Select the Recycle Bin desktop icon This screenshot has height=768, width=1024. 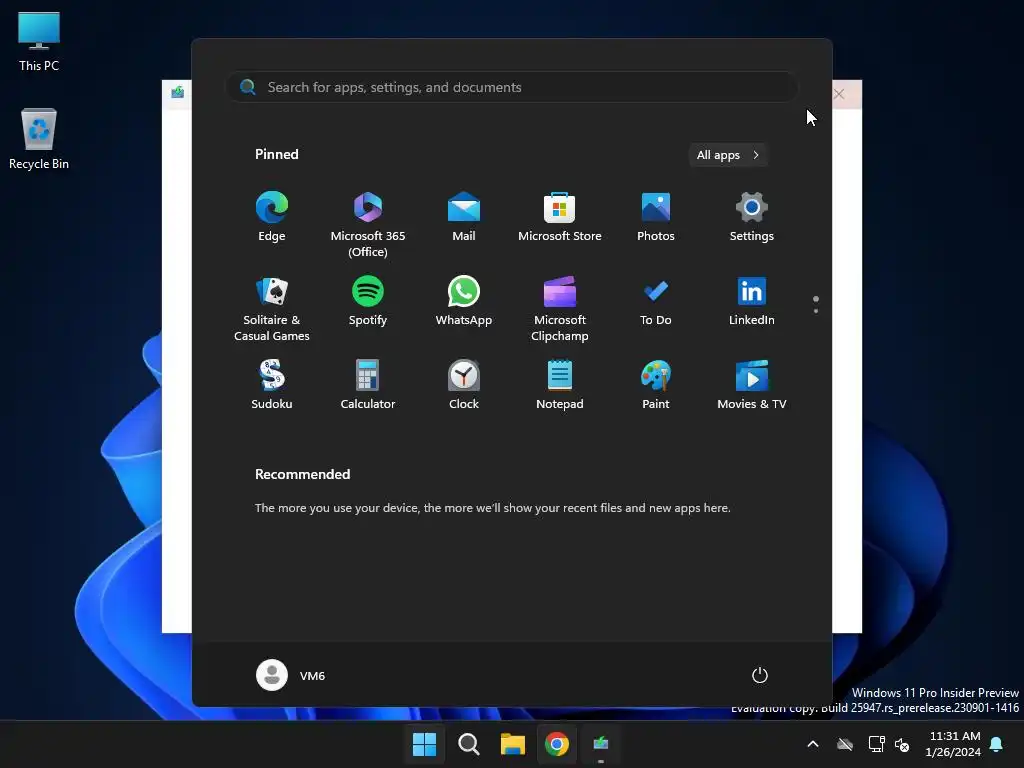click(39, 139)
